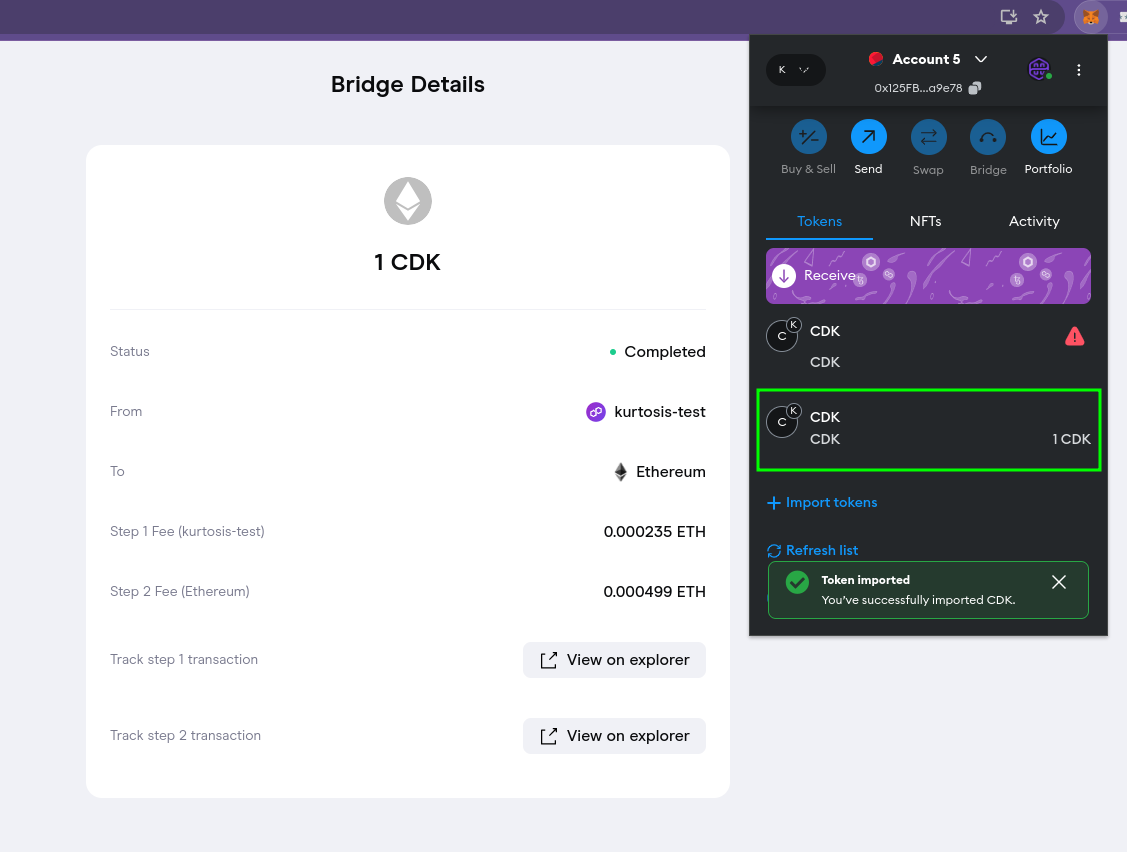Open the Swap icon button
1127x852 pixels.
[x=928, y=137]
